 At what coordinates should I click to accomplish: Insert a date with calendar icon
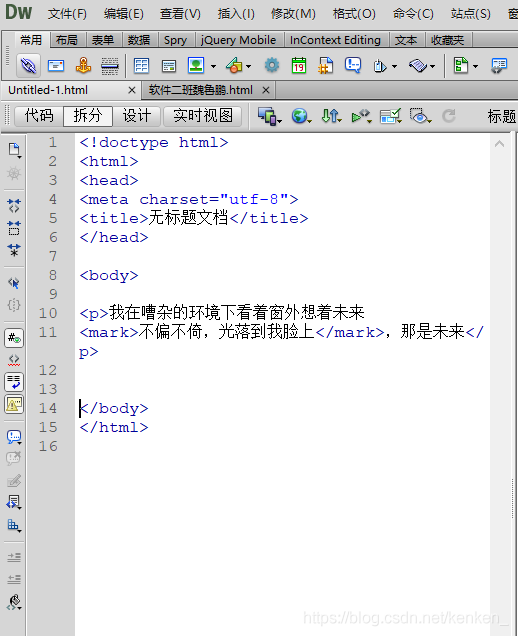pyautogui.click(x=299, y=65)
